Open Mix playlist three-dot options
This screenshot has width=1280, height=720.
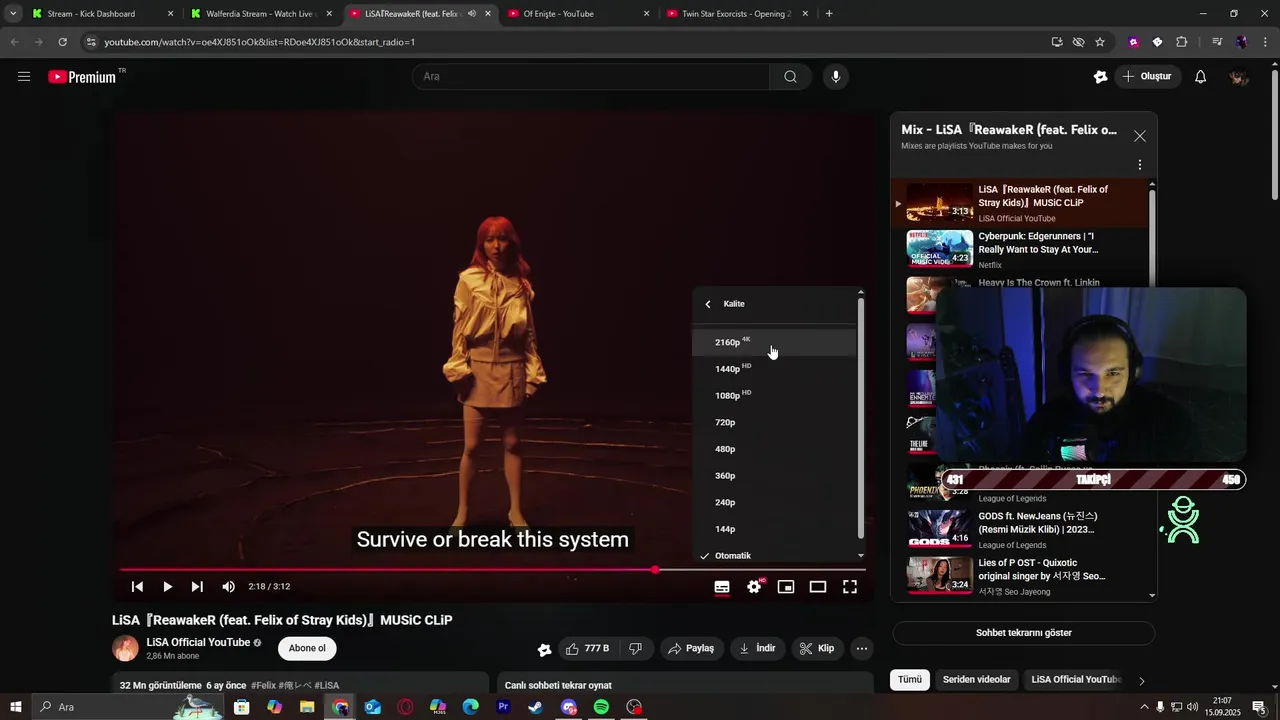point(1140,165)
